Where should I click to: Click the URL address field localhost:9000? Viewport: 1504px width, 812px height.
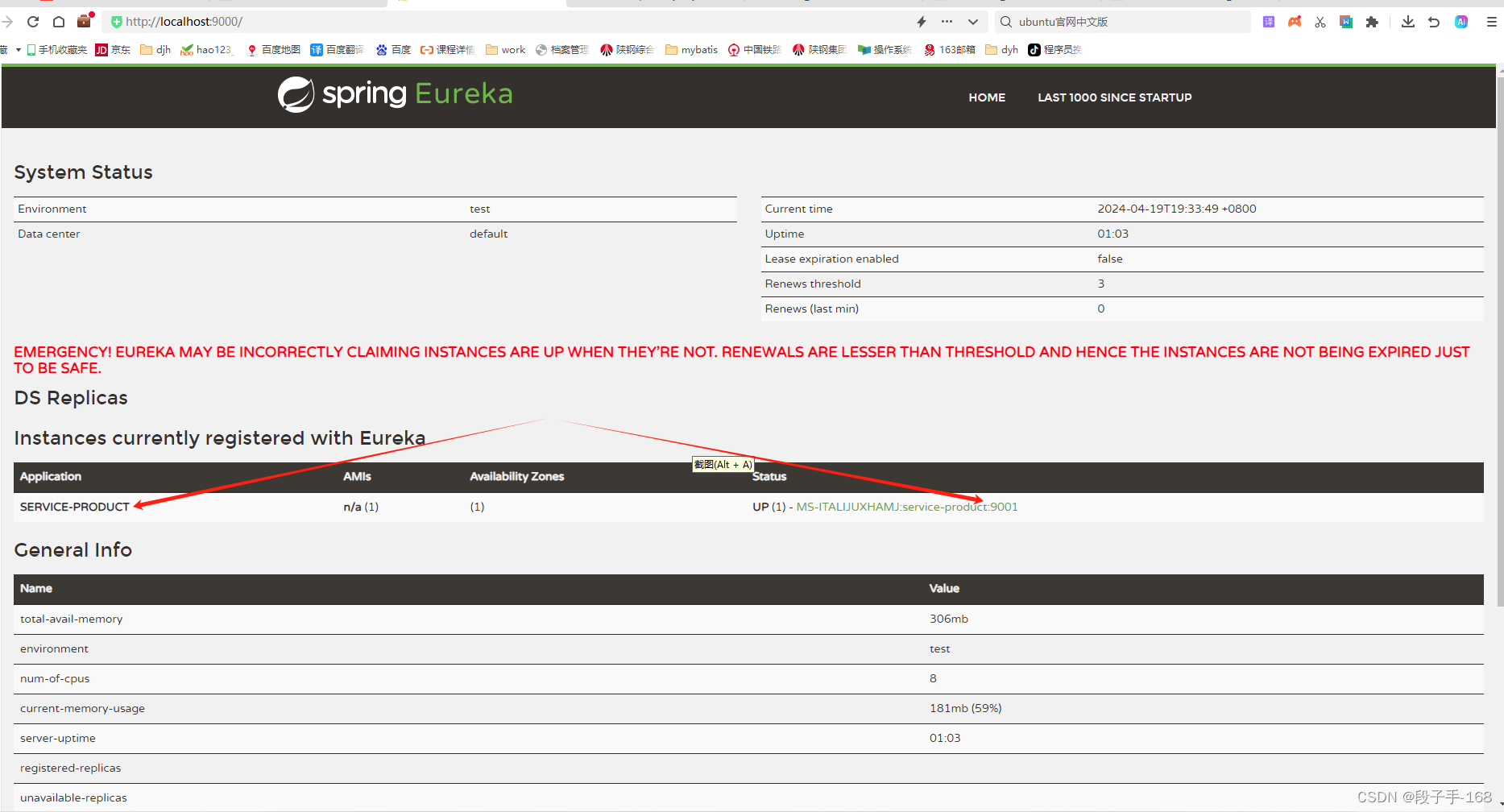516,22
